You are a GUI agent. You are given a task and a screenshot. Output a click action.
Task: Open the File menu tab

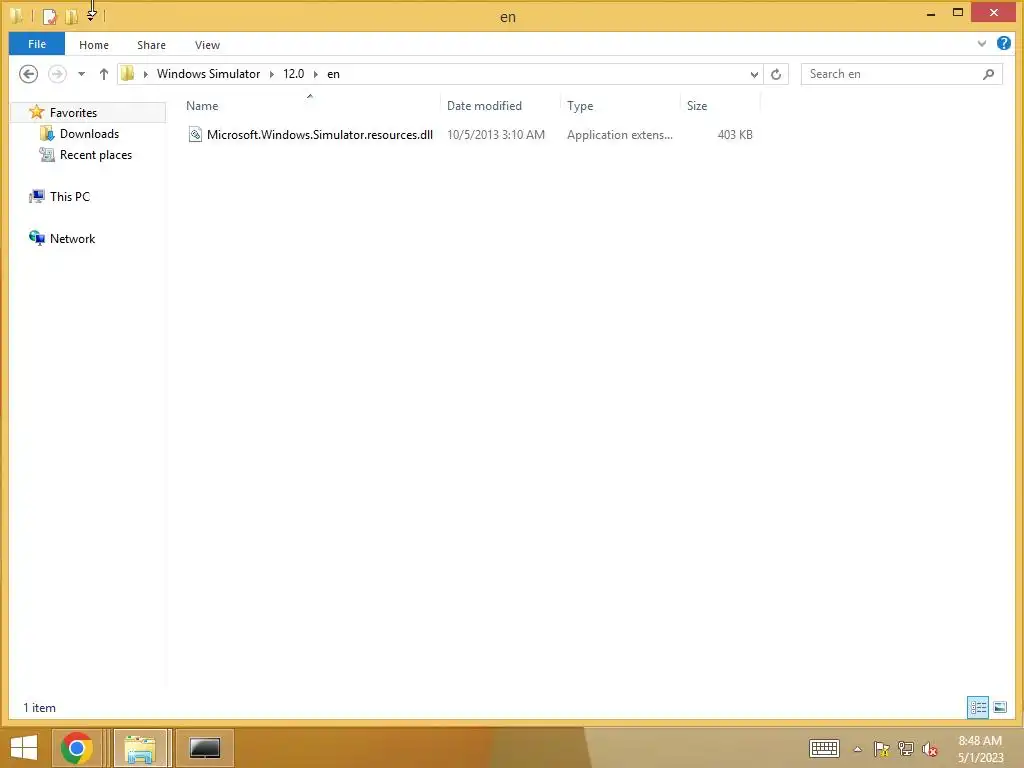tap(37, 44)
